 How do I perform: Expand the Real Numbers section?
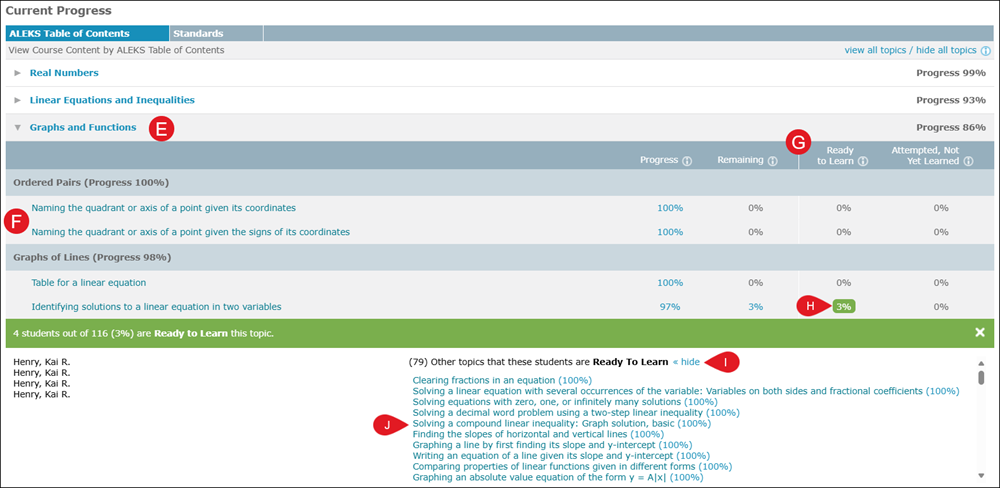coord(17,73)
